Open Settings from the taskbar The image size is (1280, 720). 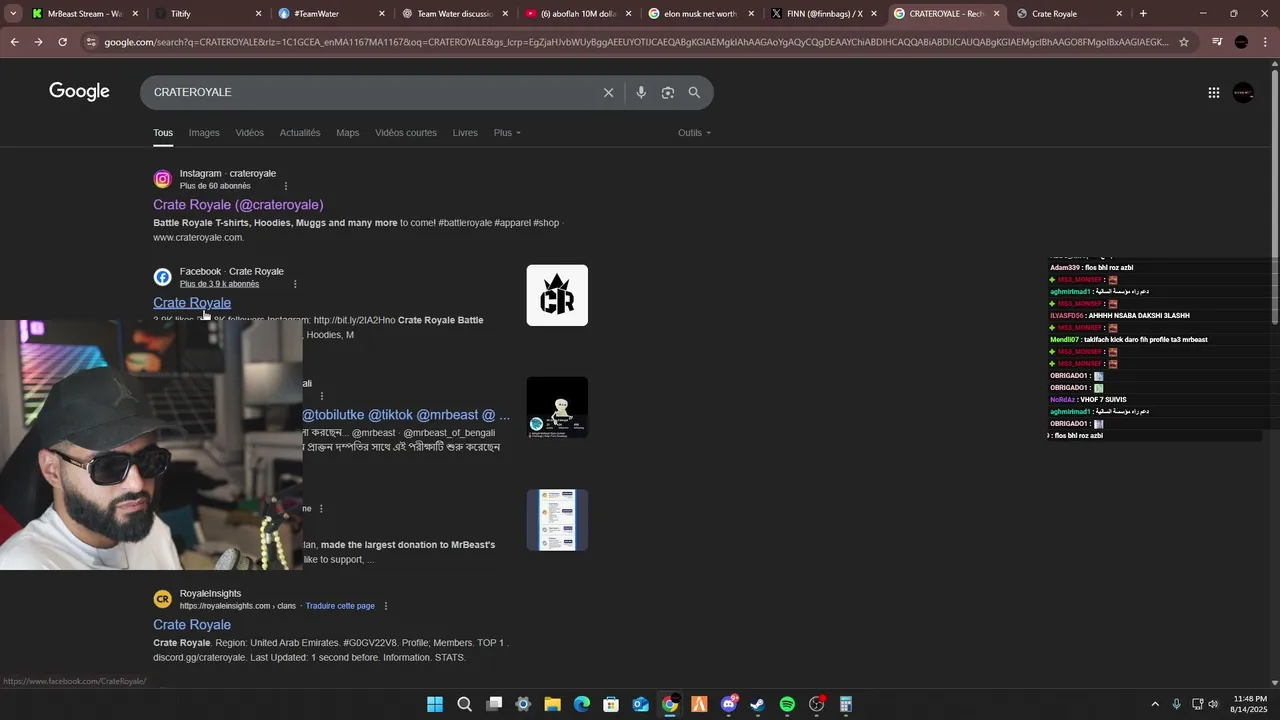[523, 704]
